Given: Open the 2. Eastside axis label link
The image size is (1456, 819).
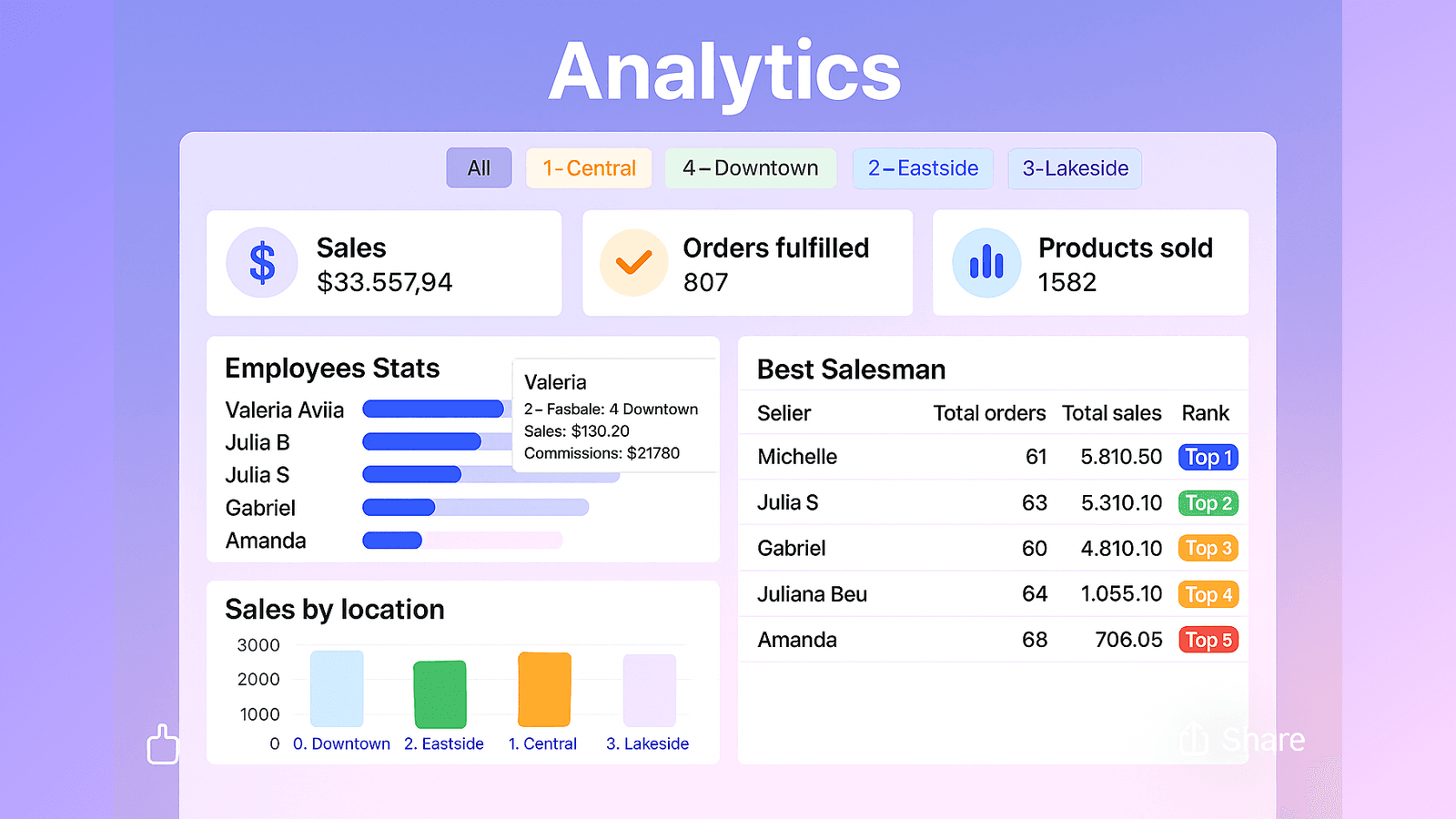Looking at the screenshot, I should 444,743.
